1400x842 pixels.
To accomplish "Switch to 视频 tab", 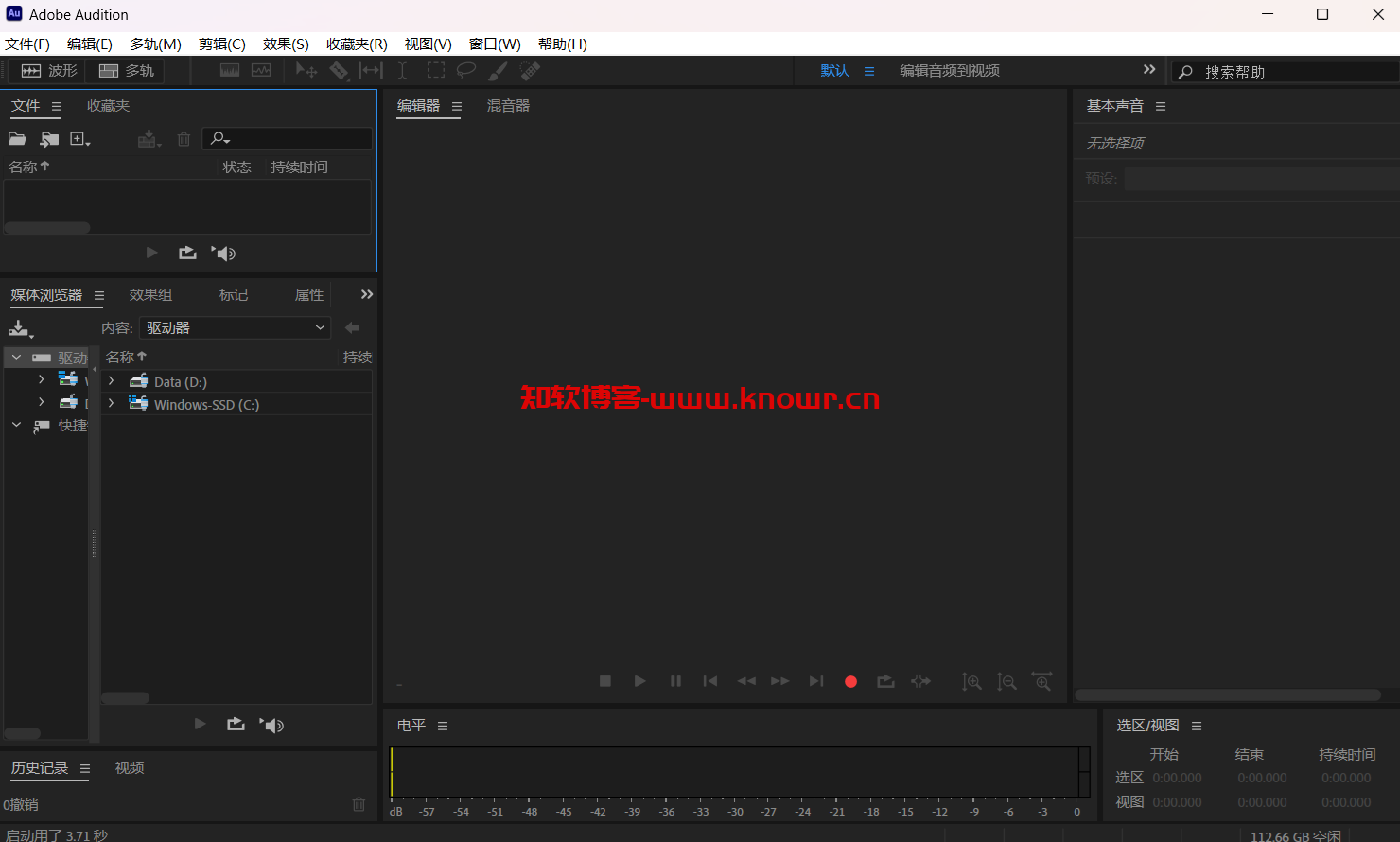I will 130,768.
